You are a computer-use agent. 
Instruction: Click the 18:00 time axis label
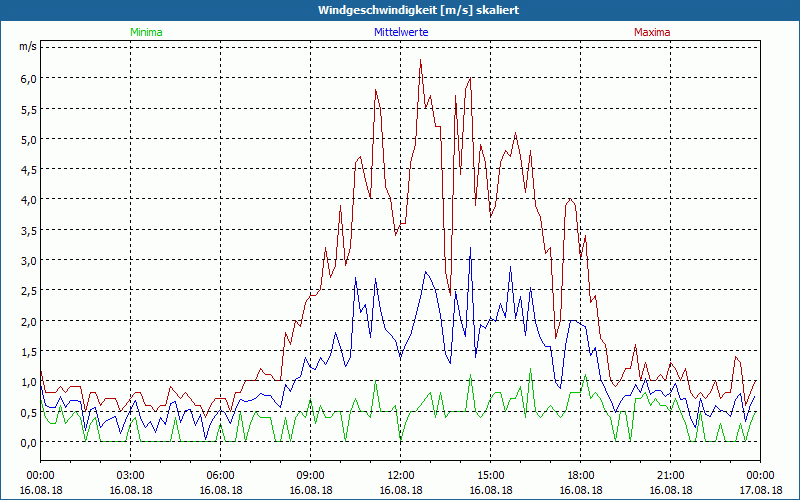tap(581, 476)
